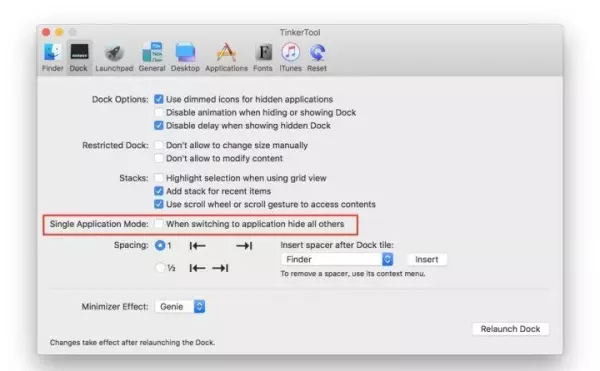Image resolution: width=600 pixels, height=371 pixels.
Task: Click the Relaunch Dock button
Action: pyautogui.click(x=510, y=329)
